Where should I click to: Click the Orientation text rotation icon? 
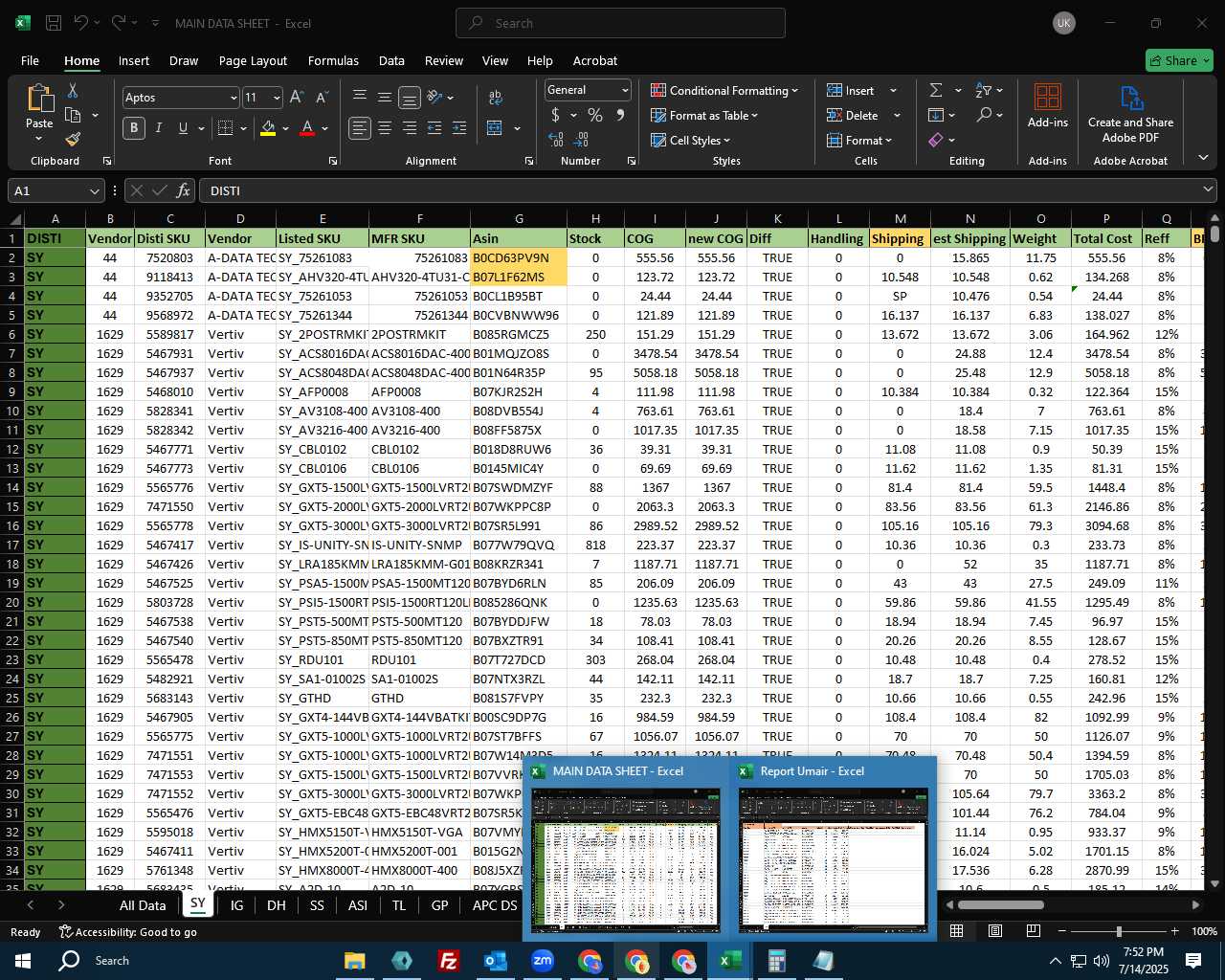click(434, 97)
